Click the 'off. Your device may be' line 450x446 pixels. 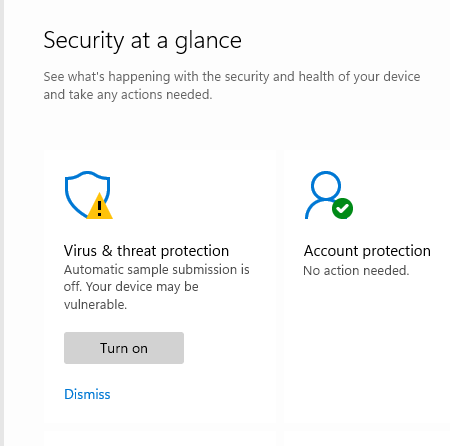pos(131,287)
